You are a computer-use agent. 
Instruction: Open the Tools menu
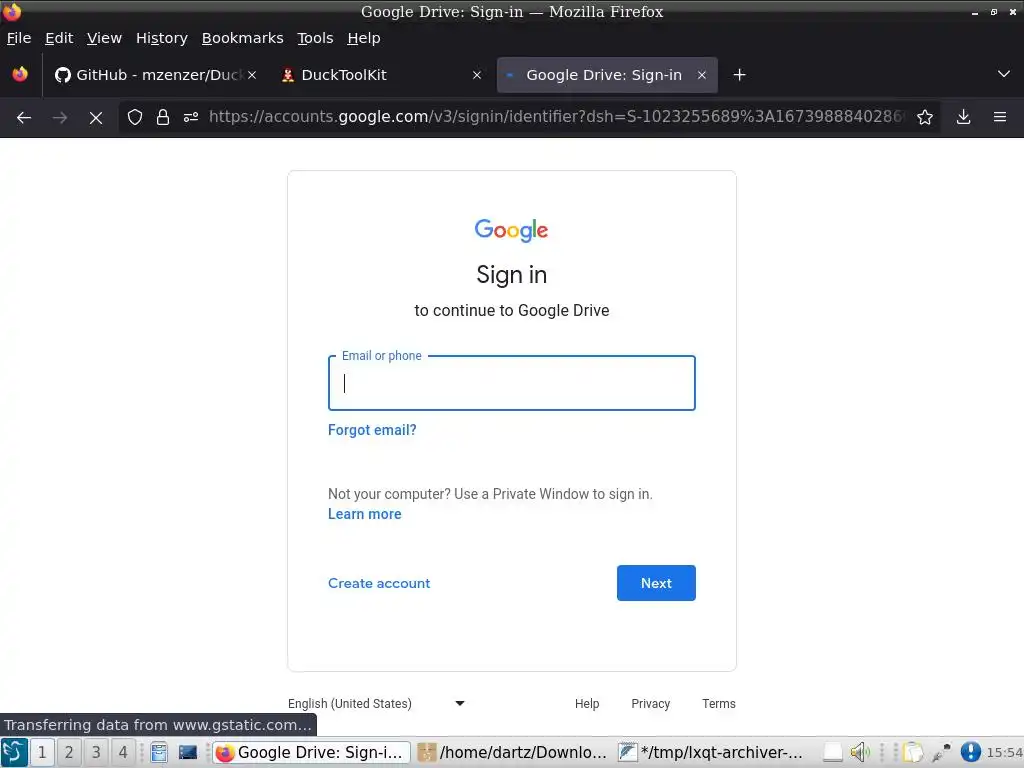pos(315,38)
